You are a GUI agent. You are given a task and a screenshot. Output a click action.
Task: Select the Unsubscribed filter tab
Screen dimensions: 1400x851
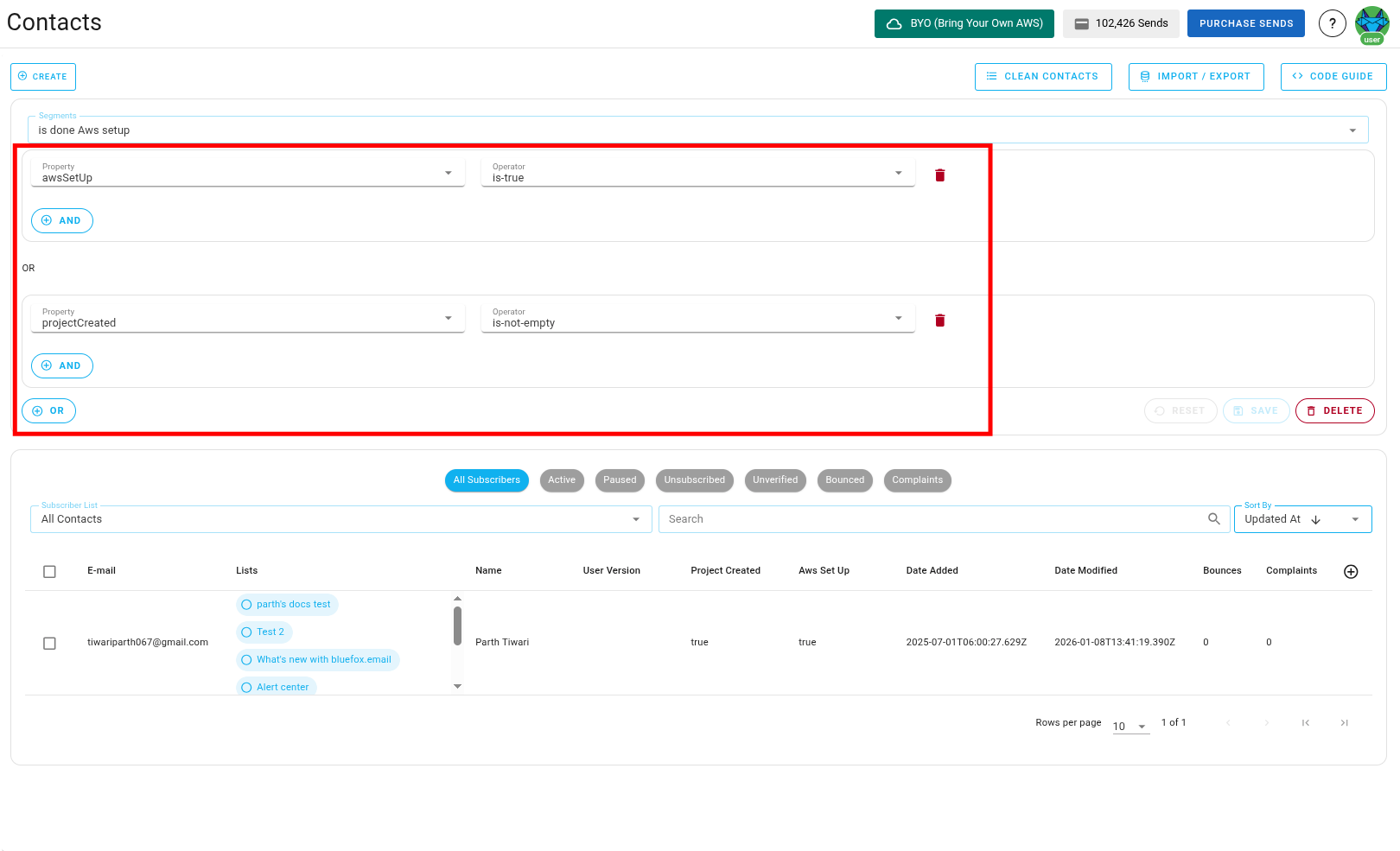tap(694, 480)
